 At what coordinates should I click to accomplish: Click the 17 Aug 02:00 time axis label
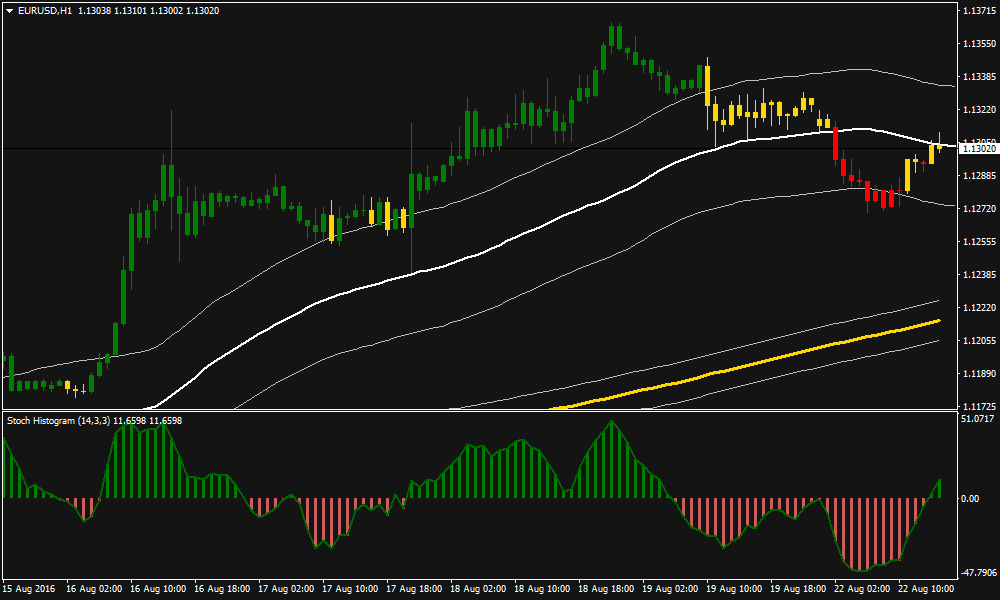tap(286, 590)
